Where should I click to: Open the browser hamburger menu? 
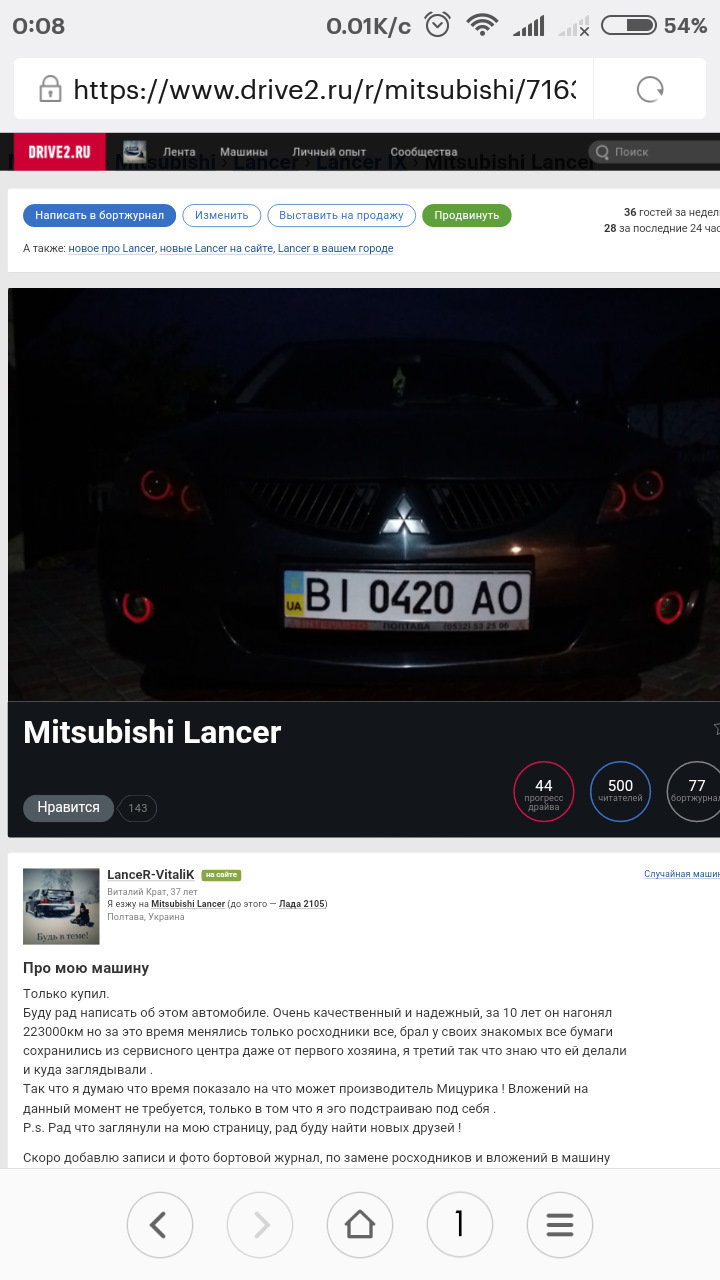[559, 1224]
